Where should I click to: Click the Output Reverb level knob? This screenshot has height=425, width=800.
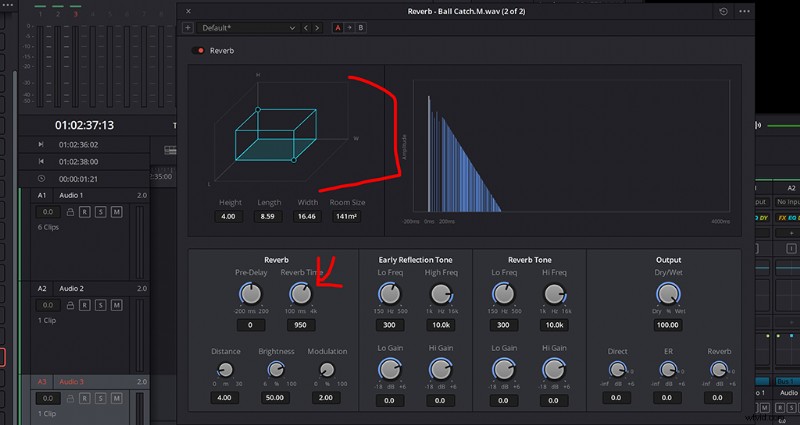click(719, 369)
